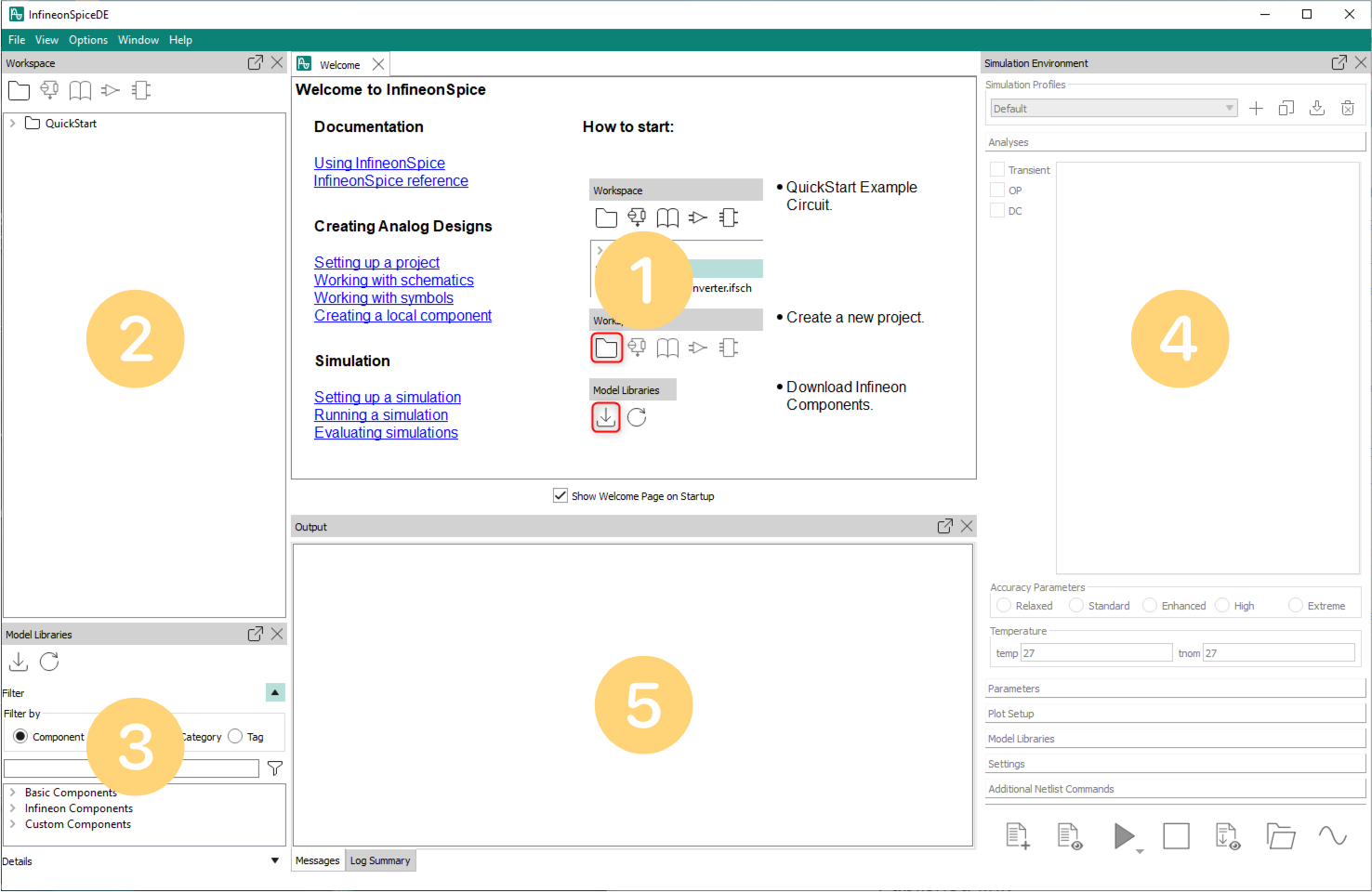Click the document-with-arrow-and-eye icon in simulation toolbar
The height and width of the screenshot is (892, 1372).
point(1228,836)
